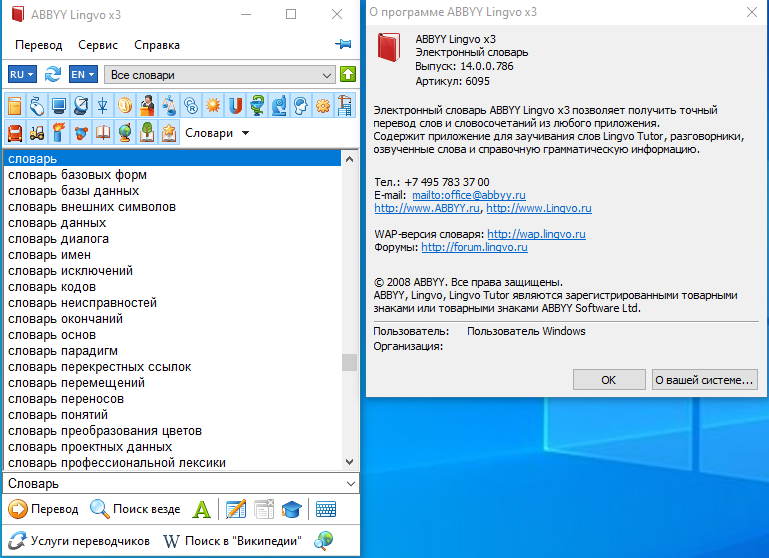Click the microscope biology dictionary icon
769x558 pixels.
point(279,105)
